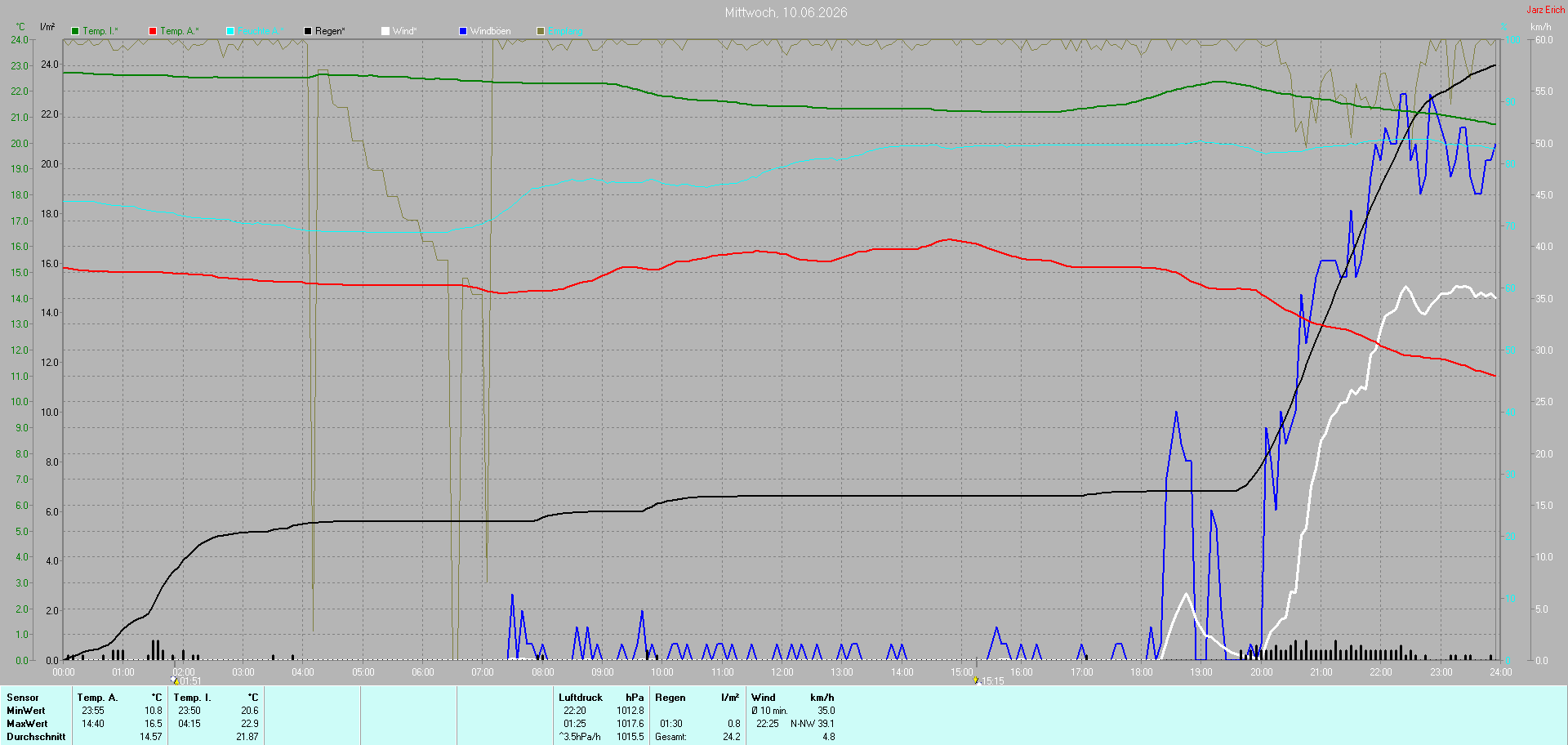The width and height of the screenshot is (1568, 745).
Task: Click the blue Windböen legend swatch
Action: [463, 31]
